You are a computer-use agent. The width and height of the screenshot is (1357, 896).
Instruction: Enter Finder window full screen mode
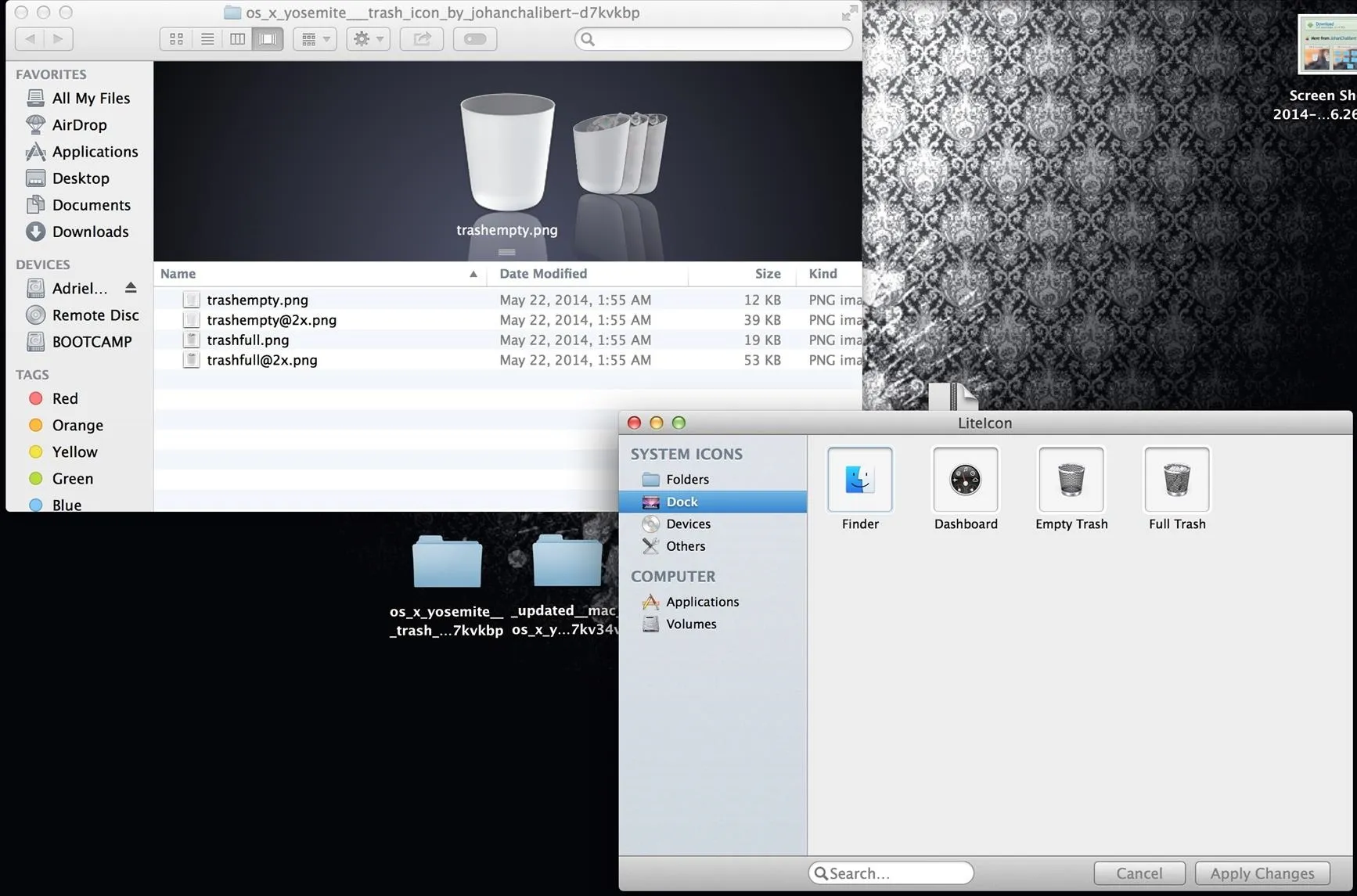click(x=848, y=13)
